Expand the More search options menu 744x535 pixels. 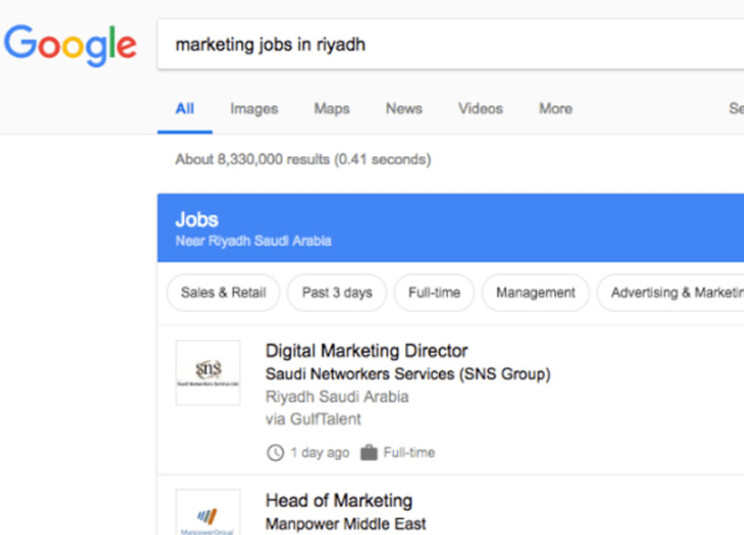[555, 109]
